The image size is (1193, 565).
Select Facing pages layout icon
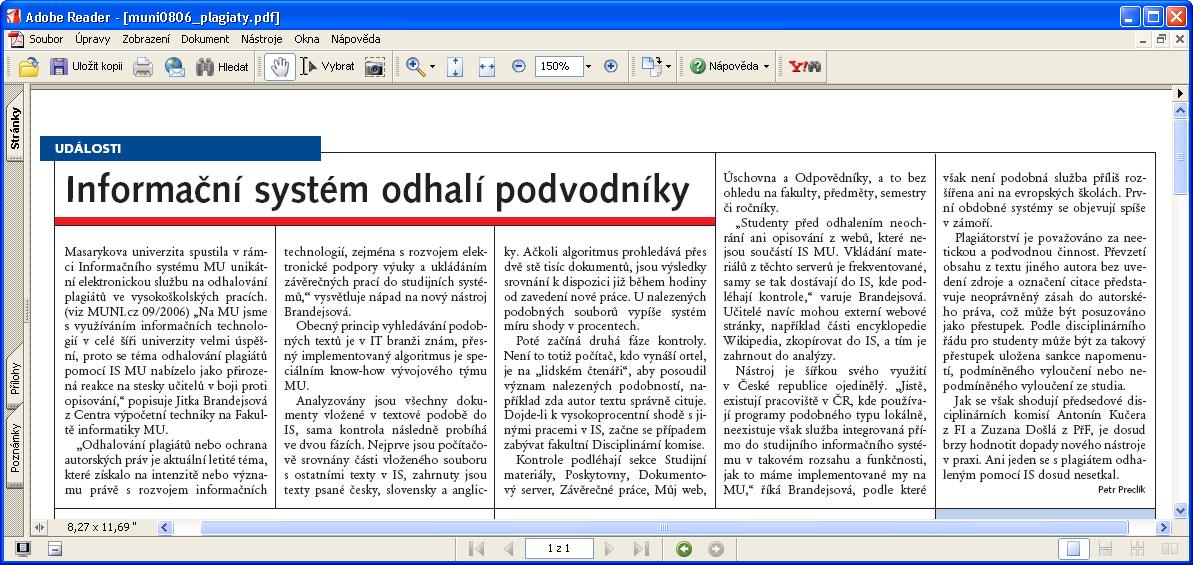click(1169, 548)
